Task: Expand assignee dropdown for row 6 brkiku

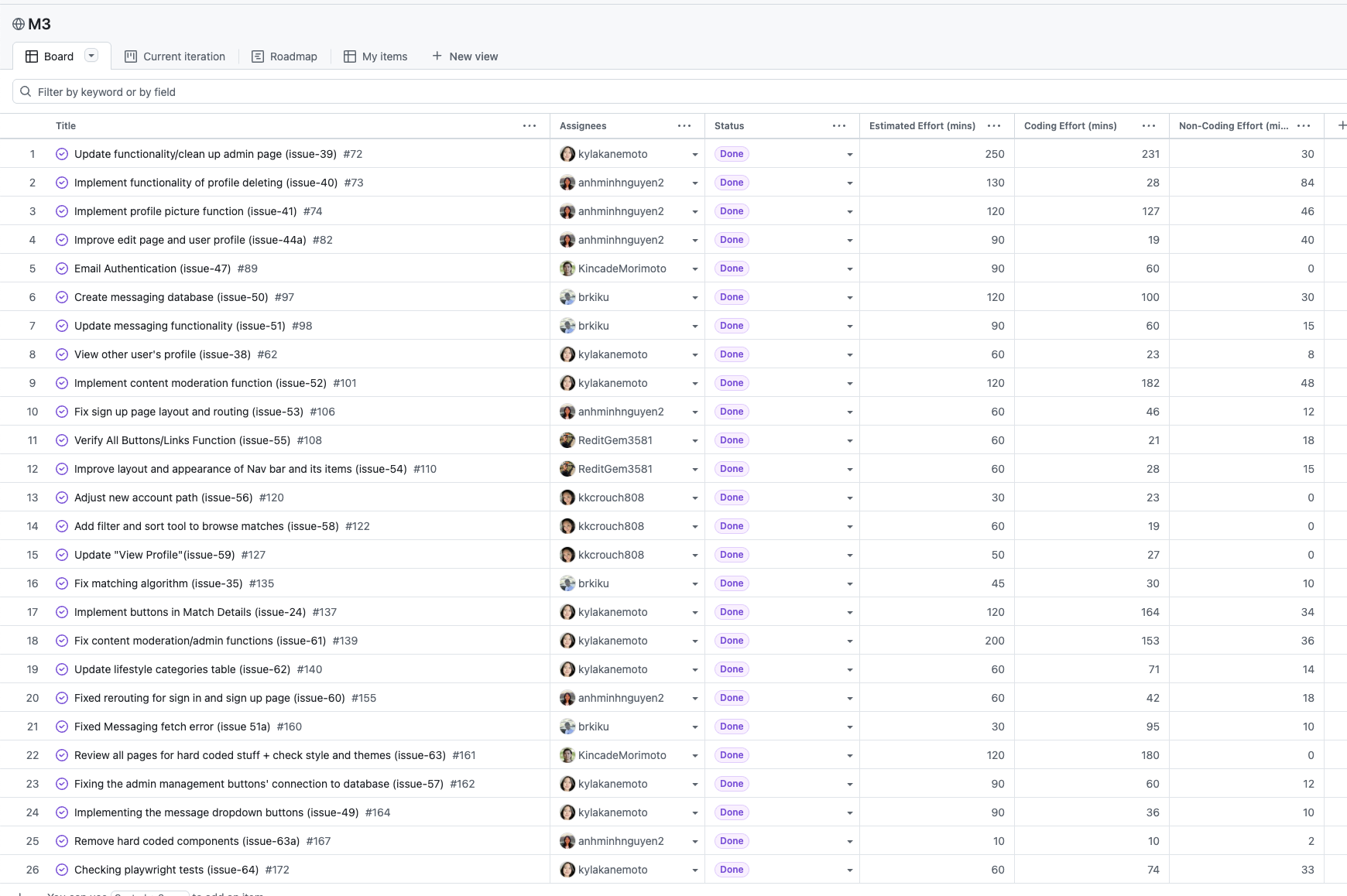Action: point(694,298)
